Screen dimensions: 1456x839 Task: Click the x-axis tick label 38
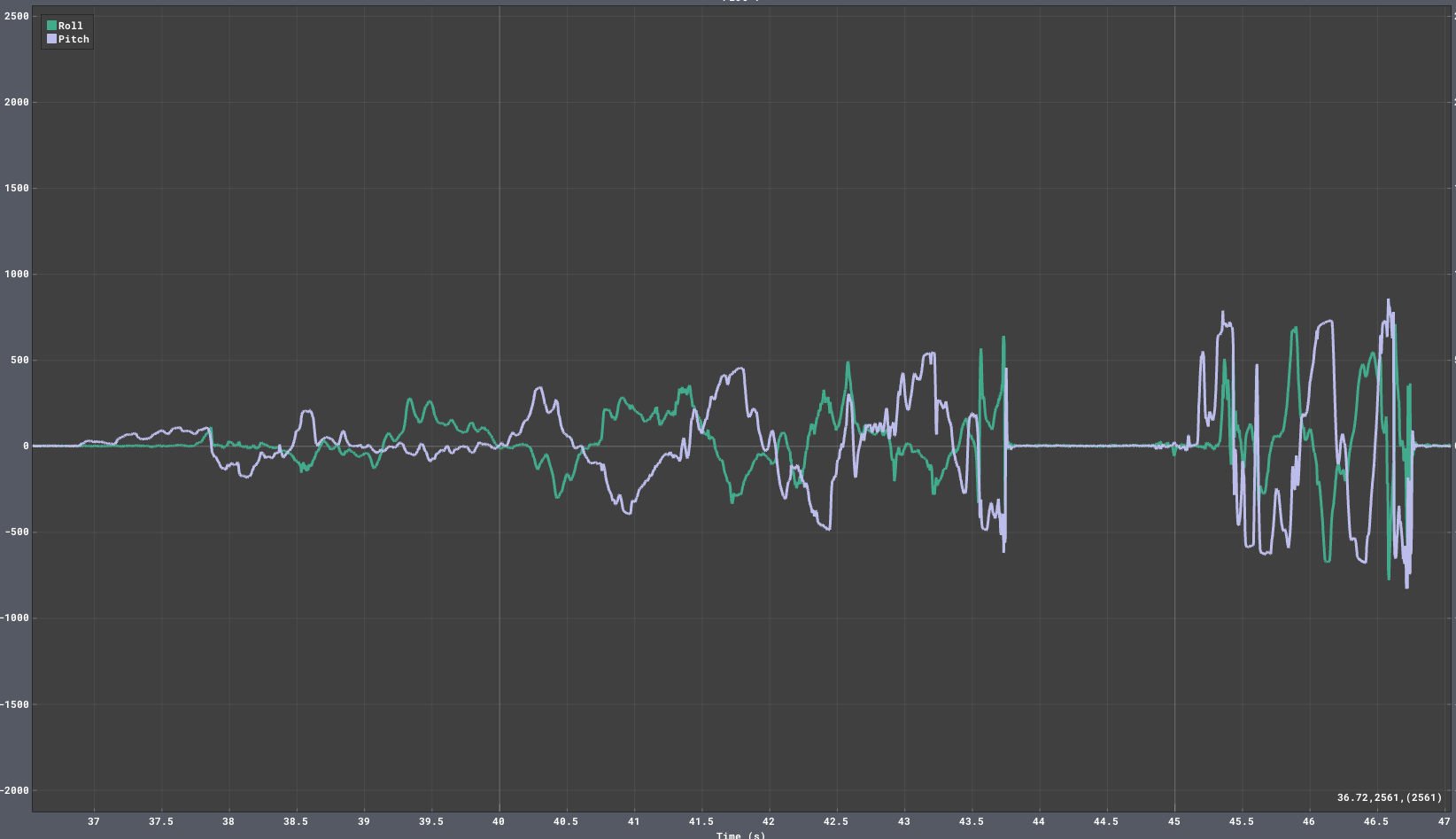tap(228, 821)
